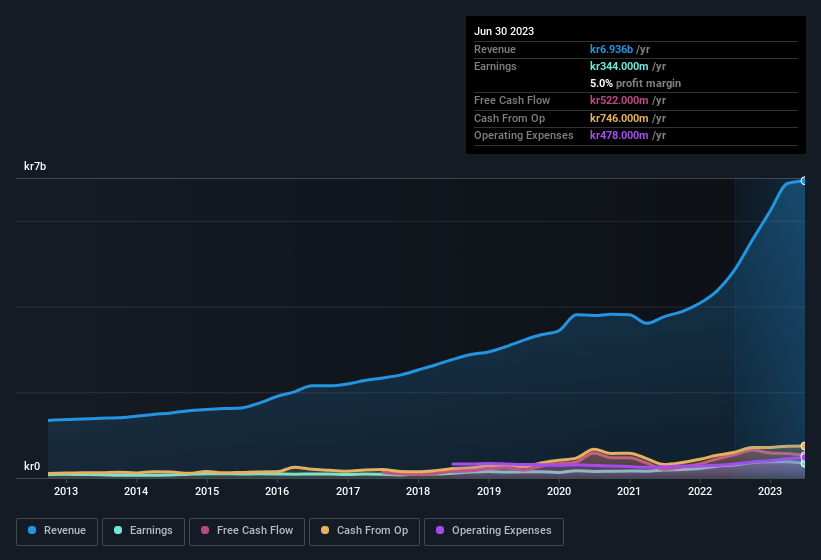Toggle the Earnings series legend button
Viewport: 821px width, 560px height.
pos(143,532)
